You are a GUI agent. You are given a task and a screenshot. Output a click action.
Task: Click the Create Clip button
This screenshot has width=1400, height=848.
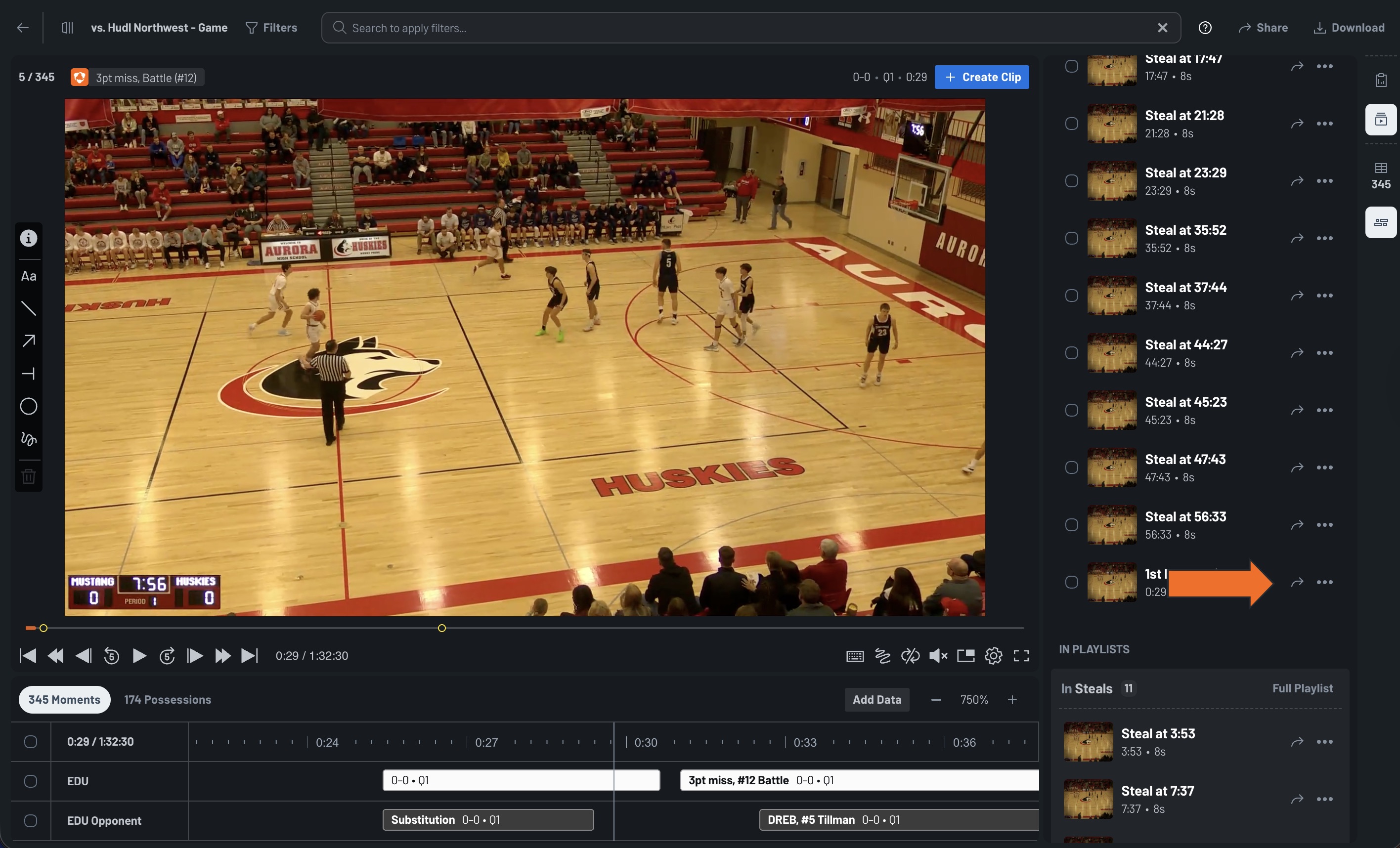[x=982, y=77]
